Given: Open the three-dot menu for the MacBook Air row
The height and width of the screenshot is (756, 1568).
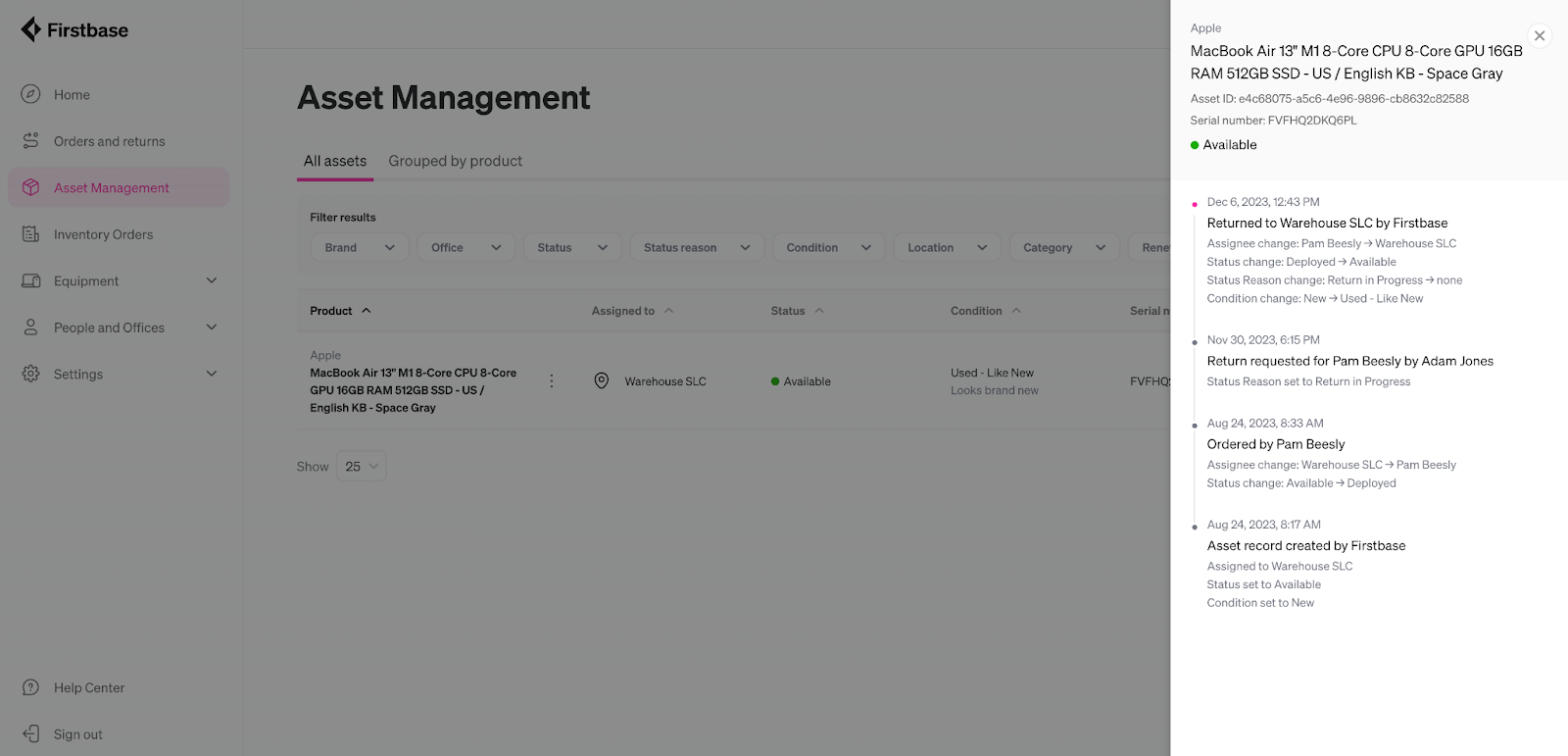Looking at the screenshot, I should pos(552,380).
